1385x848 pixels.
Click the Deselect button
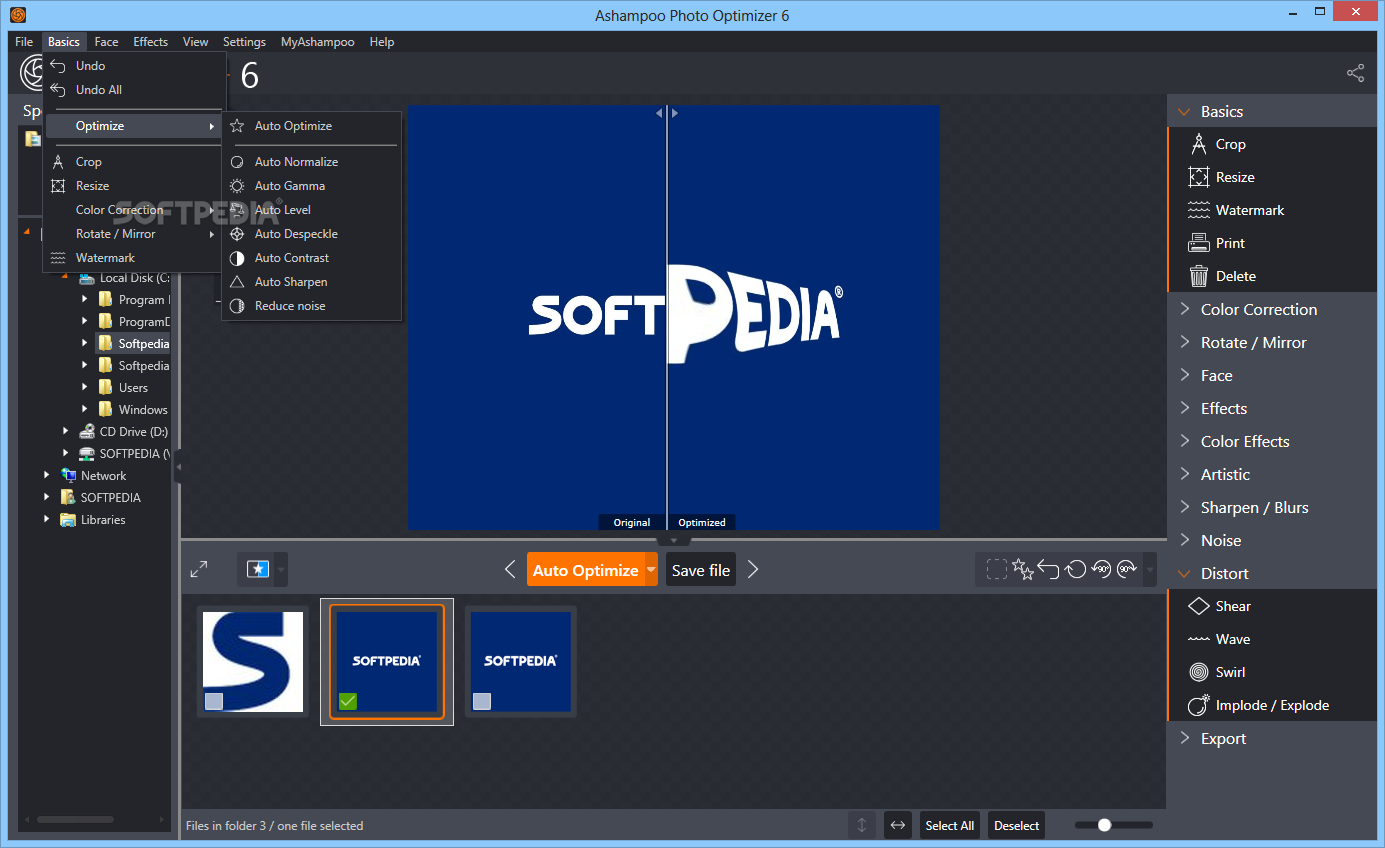[1016, 825]
